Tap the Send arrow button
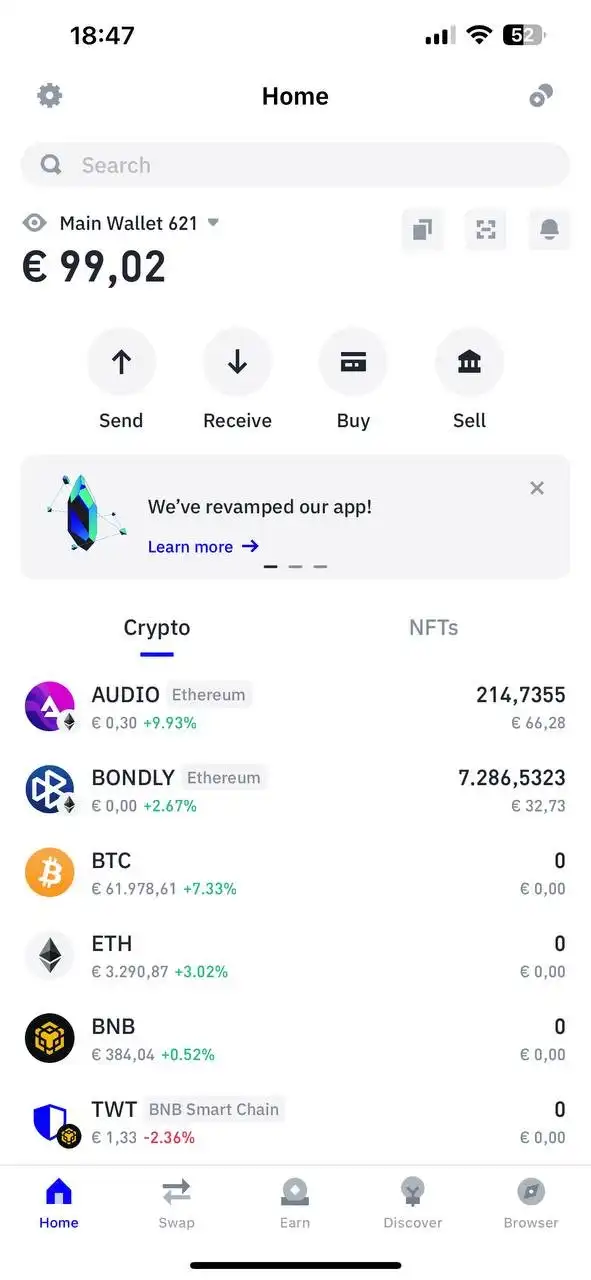Image resolution: width=591 pixels, height=1280 pixels. [x=121, y=362]
